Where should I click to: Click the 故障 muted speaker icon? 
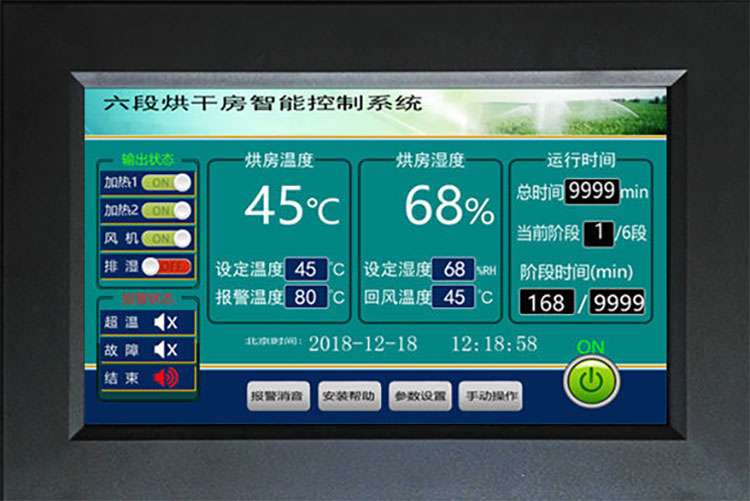click(164, 349)
